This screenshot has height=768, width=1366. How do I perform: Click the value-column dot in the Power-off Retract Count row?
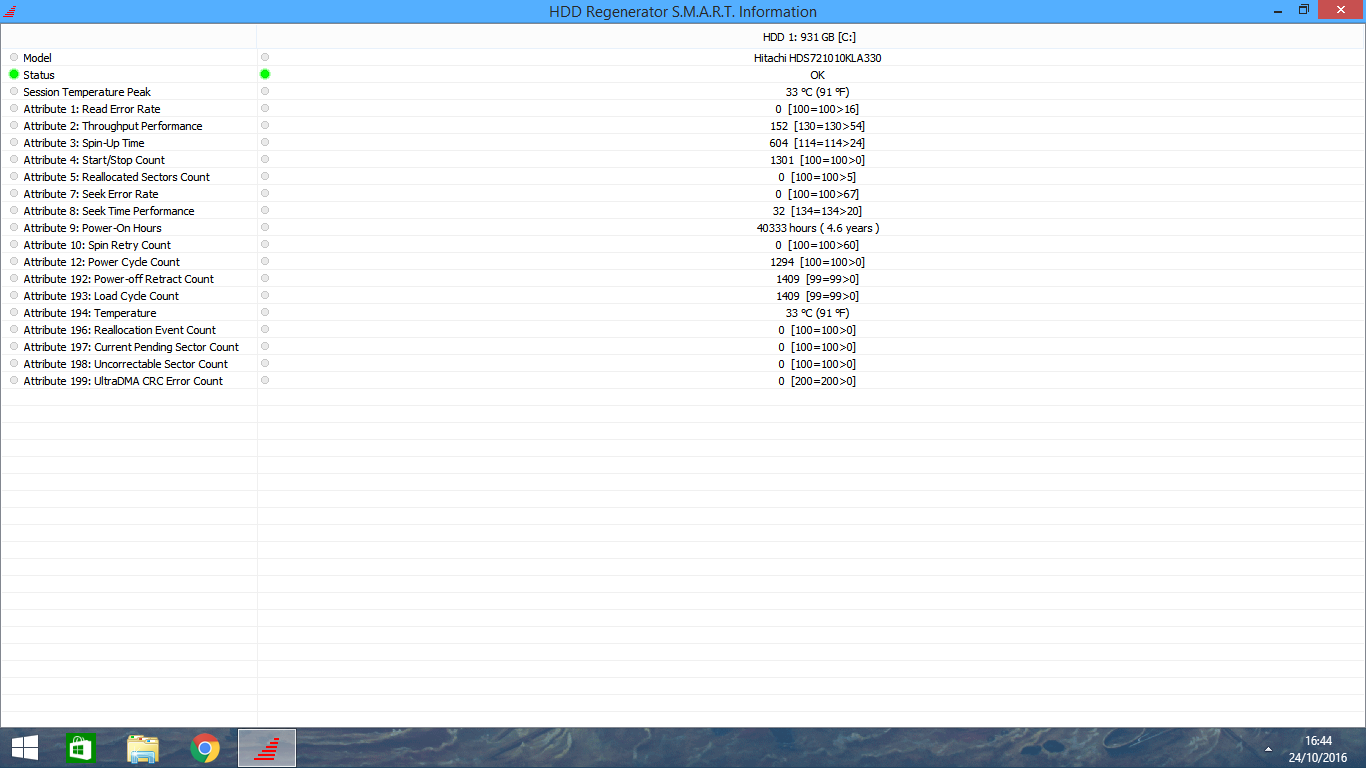pyautogui.click(x=265, y=278)
